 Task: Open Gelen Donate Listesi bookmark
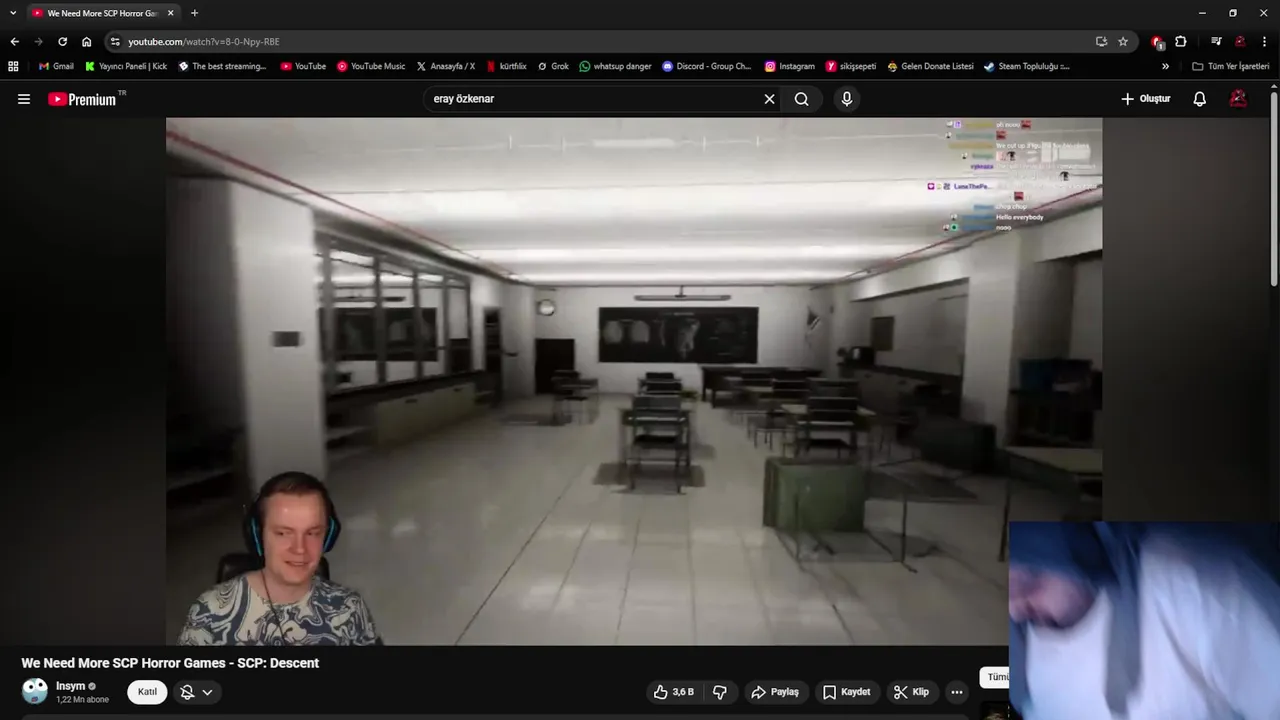pyautogui.click(x=930, y=66)
